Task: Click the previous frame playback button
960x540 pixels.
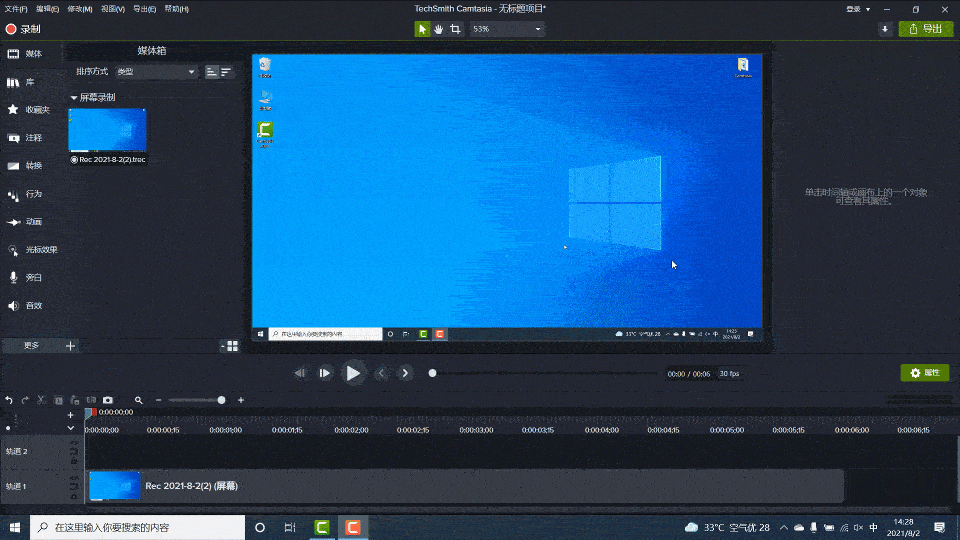Action: pyautogui.click(x=299, y=373)
